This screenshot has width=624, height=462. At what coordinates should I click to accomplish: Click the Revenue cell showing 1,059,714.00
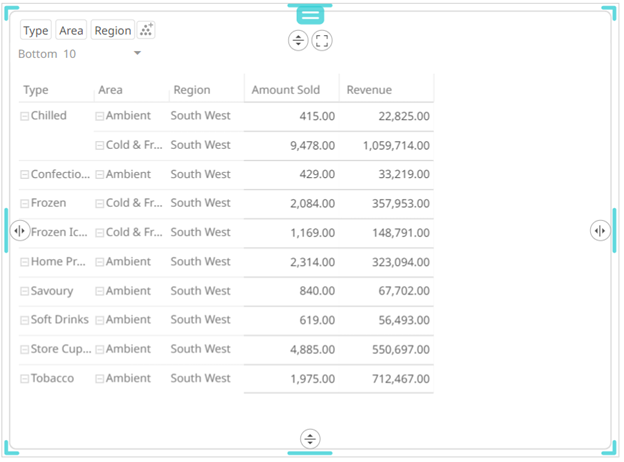click(384, 145)
